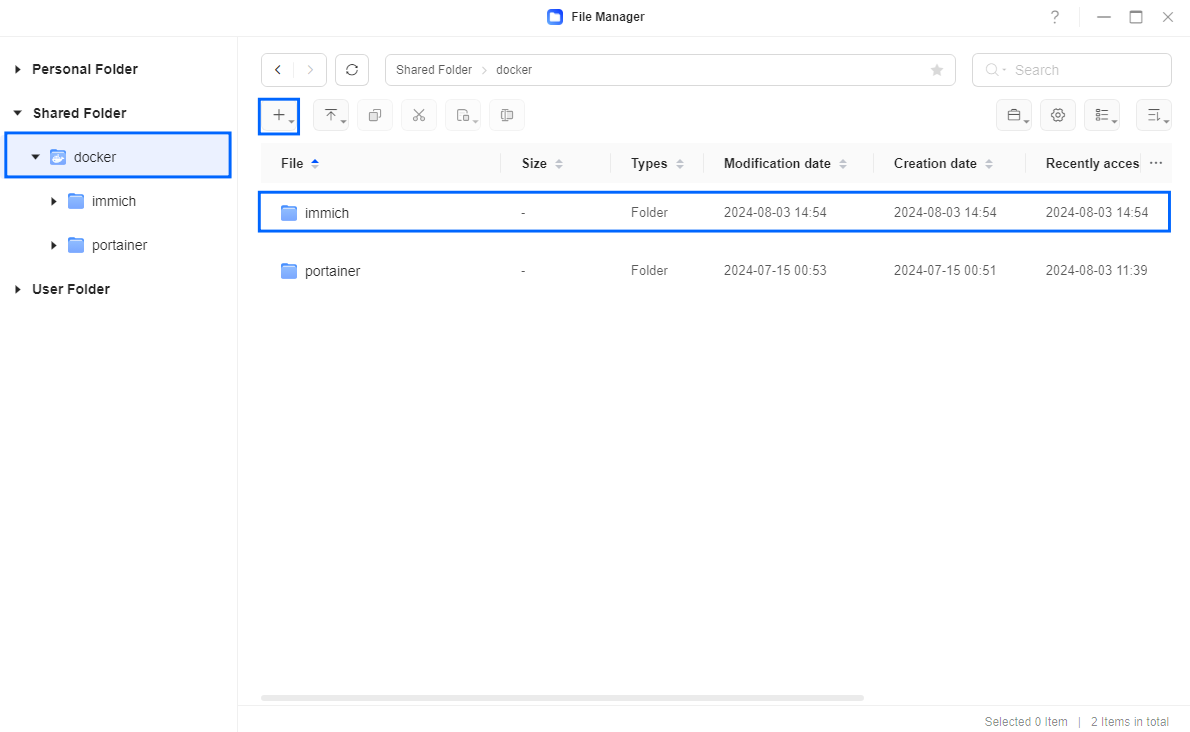The image size is (1190, 732).
Task: Collapse the docker folder in sidebar
Action: coord(35,157)
